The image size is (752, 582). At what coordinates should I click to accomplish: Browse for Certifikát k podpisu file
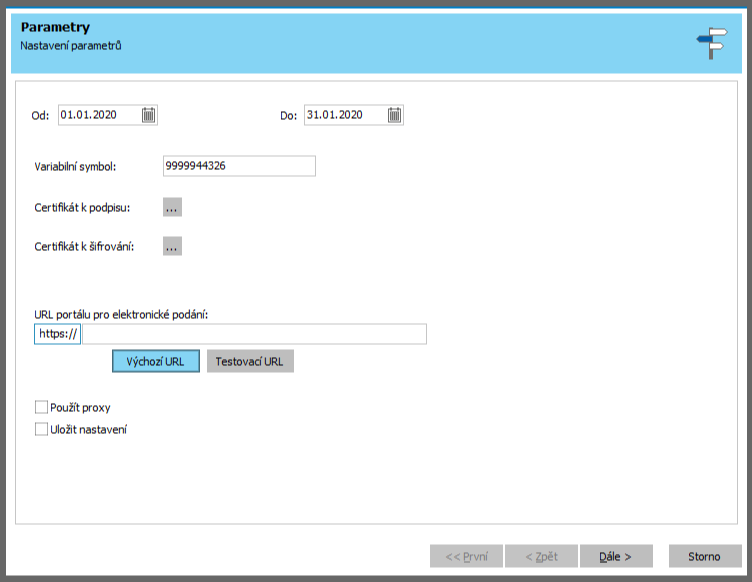coord(172,208)
